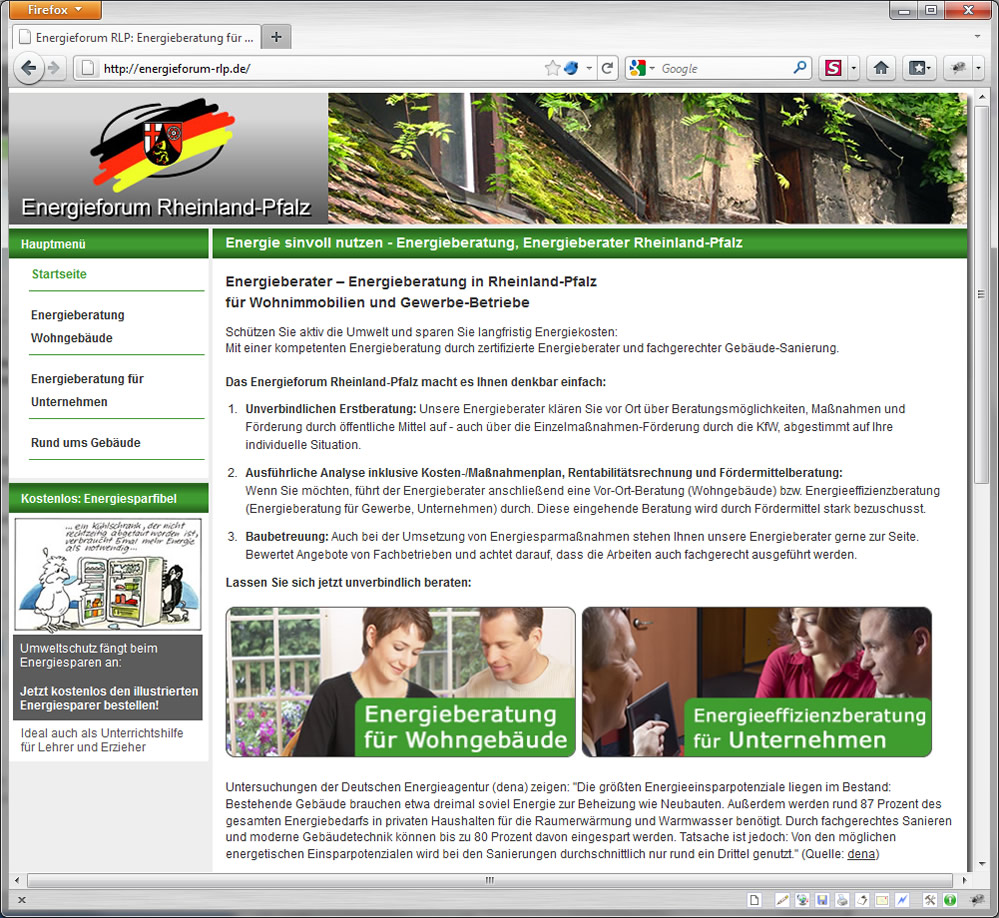Open a new tab with plus button

pos(277,37)
